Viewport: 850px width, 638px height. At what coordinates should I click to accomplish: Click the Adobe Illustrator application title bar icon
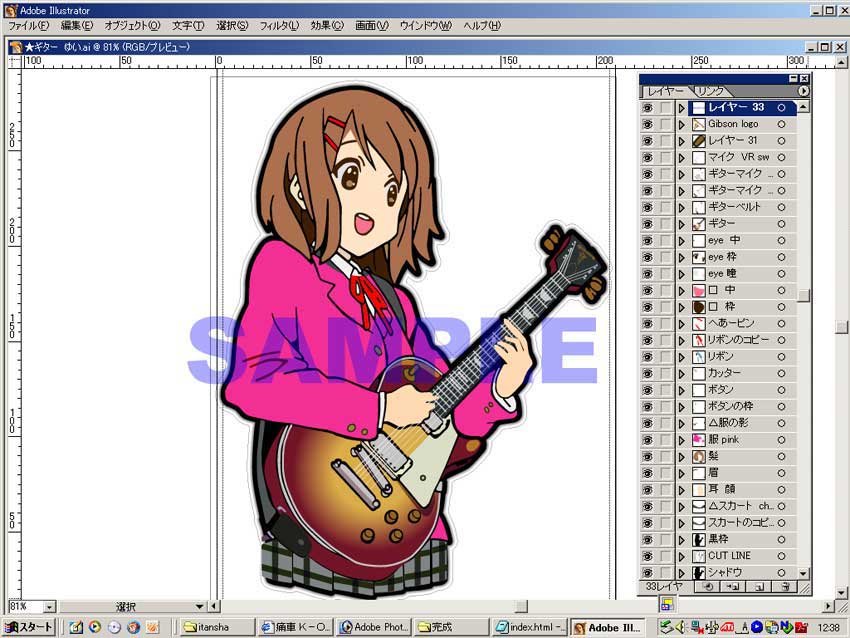[10, 10]
